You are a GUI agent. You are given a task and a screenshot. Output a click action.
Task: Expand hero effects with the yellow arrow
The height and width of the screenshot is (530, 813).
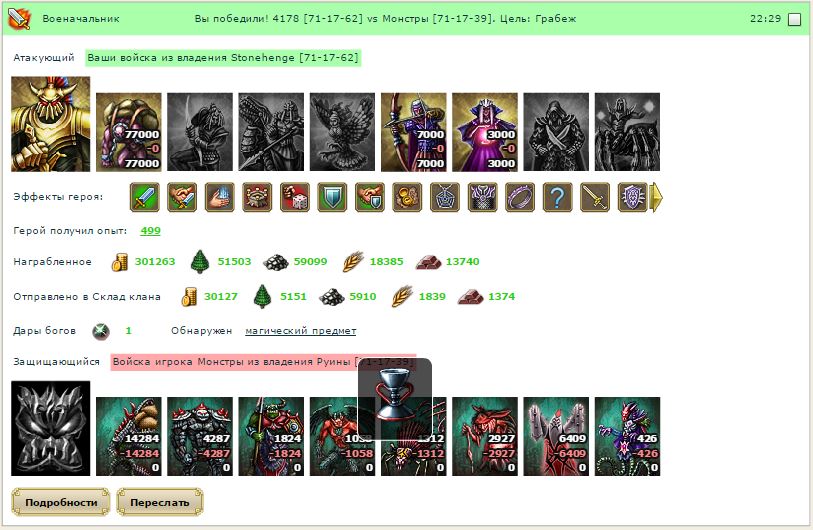(x=656, y=198)
